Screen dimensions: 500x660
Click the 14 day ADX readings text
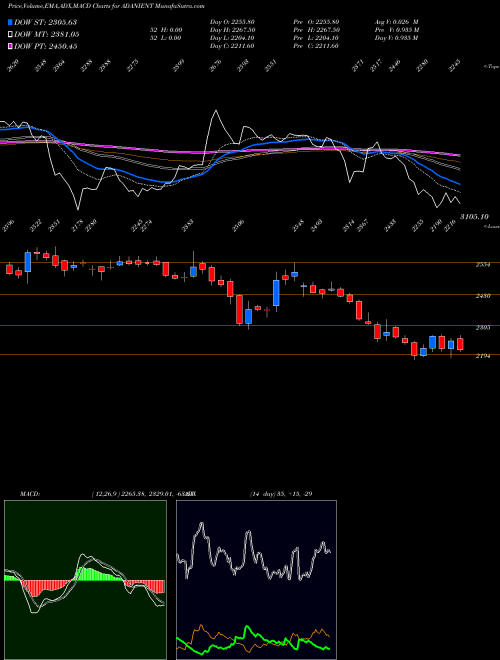(x=281, y=494)
